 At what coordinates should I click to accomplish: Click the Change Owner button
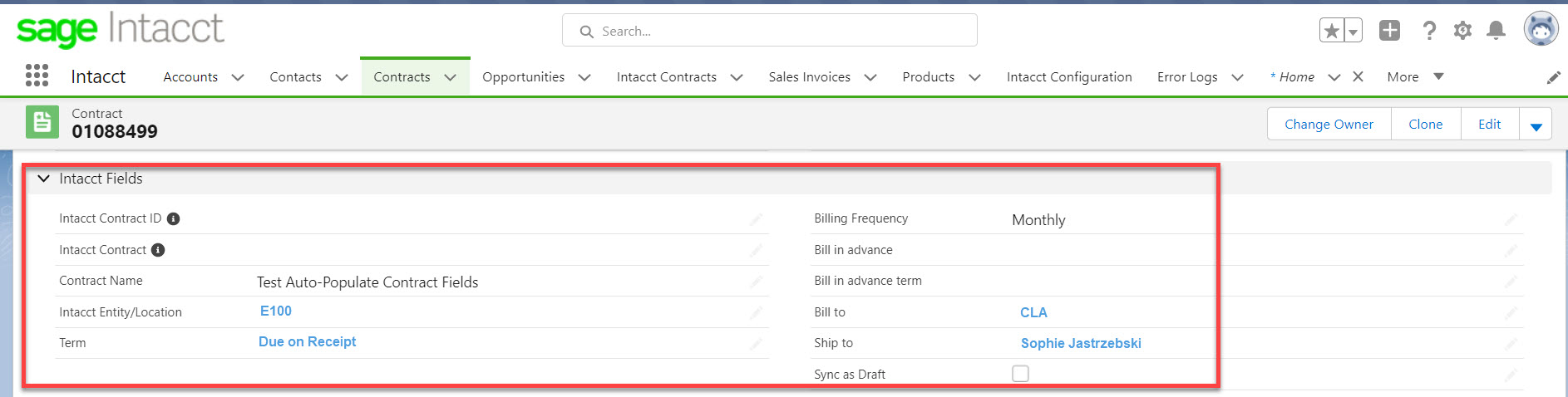[1328, 125]
